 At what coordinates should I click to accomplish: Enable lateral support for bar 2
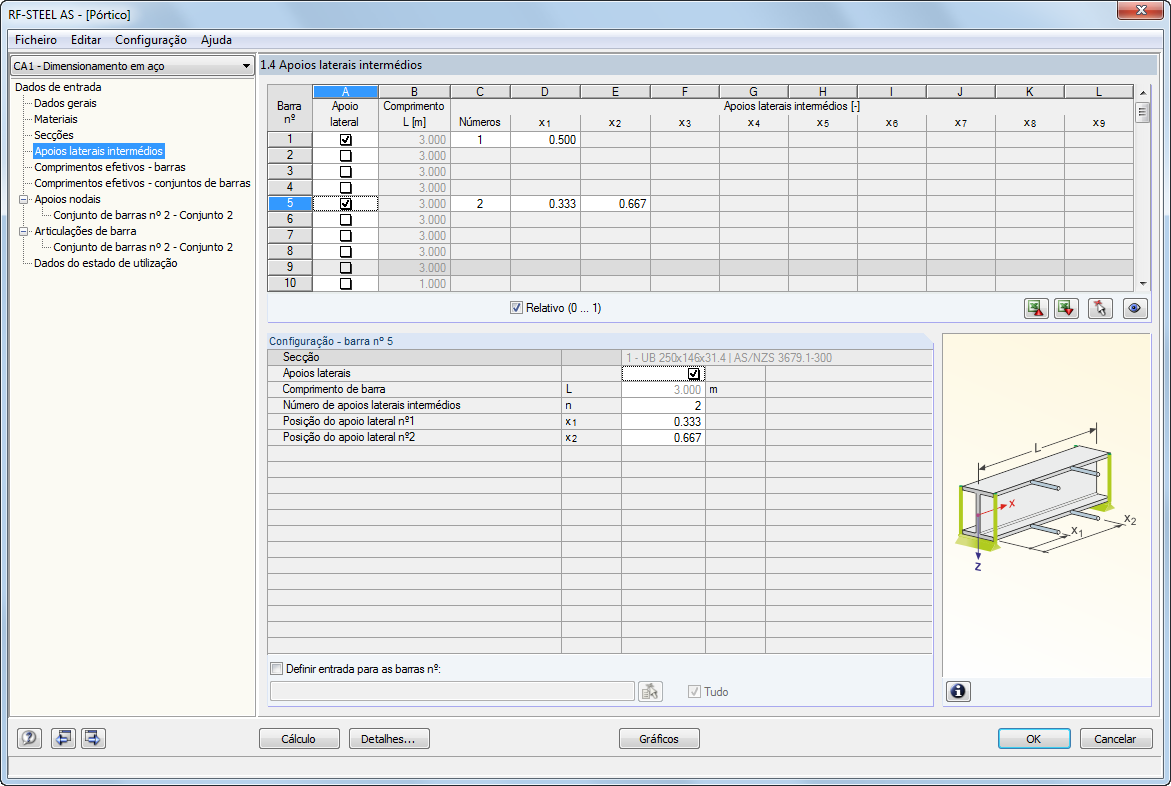pyautogui.click(x=345, y=156)
